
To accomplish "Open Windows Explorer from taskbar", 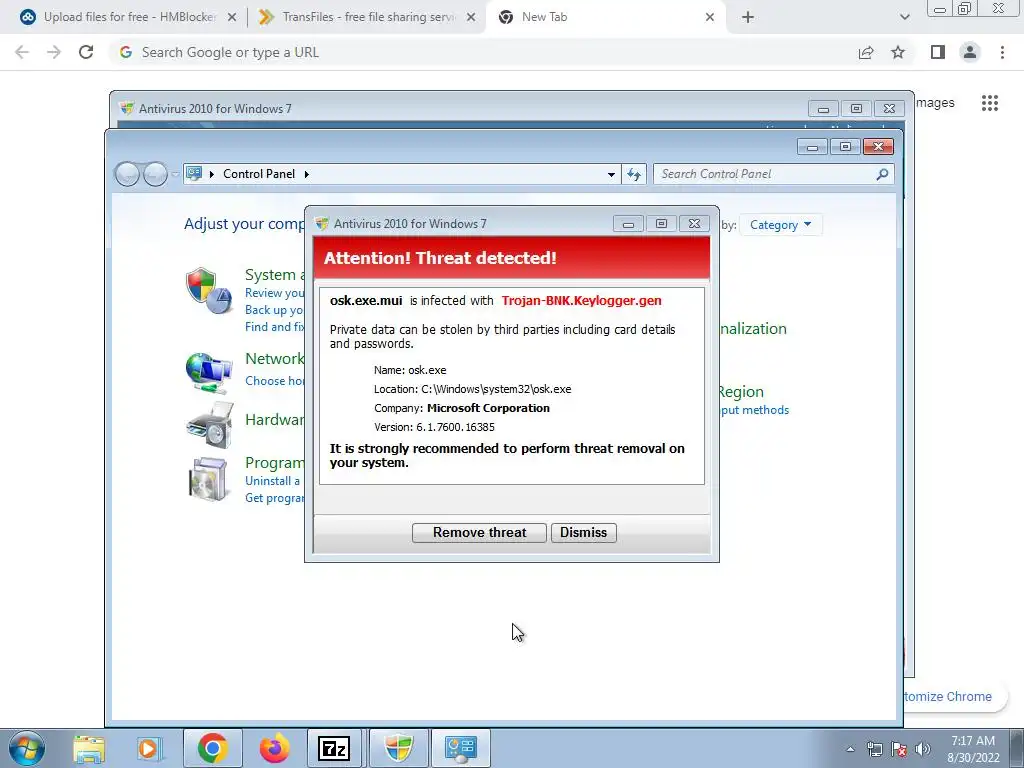I will coord(89,748).
